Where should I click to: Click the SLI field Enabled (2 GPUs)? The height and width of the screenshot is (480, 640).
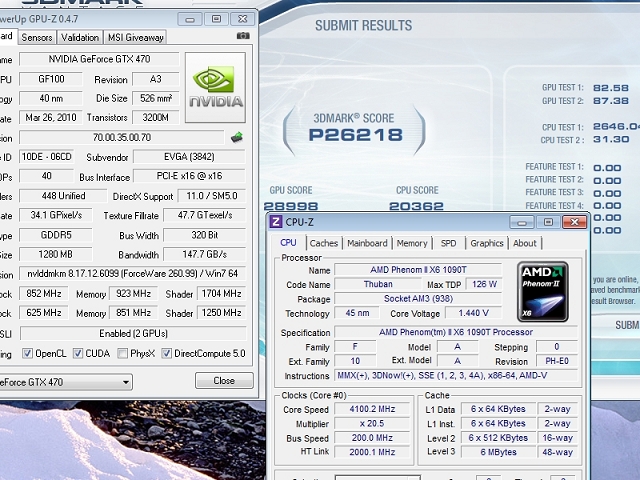pos(133,333)
